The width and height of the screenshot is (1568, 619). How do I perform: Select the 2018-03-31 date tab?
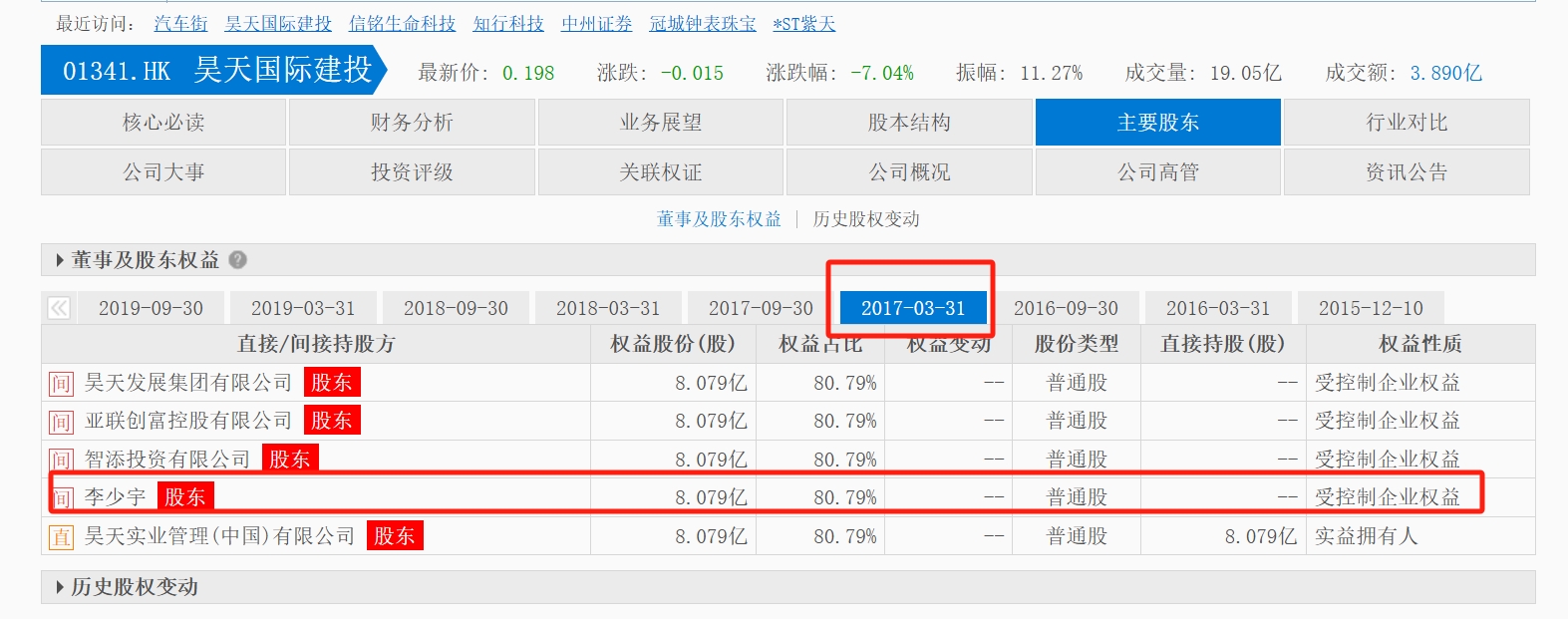point(608,308)
